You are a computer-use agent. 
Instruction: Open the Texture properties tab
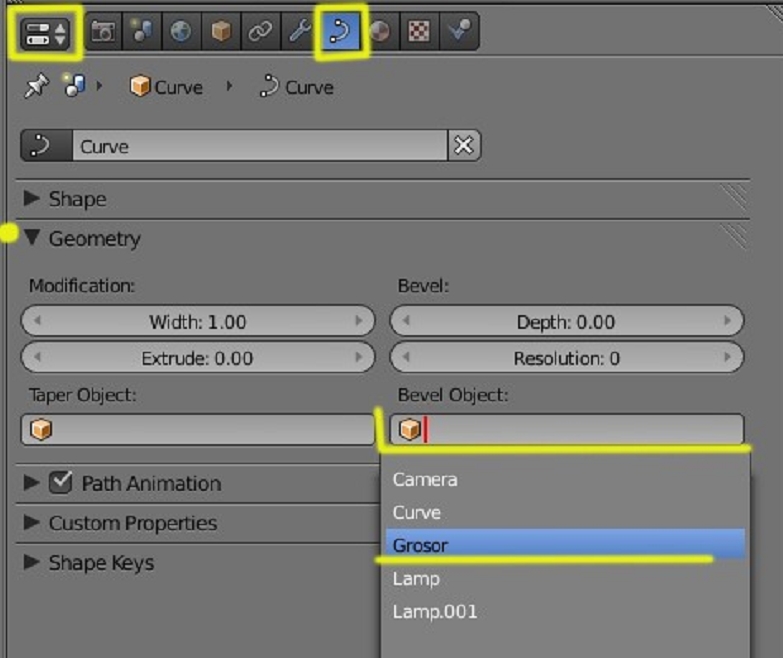click(418, 32)
